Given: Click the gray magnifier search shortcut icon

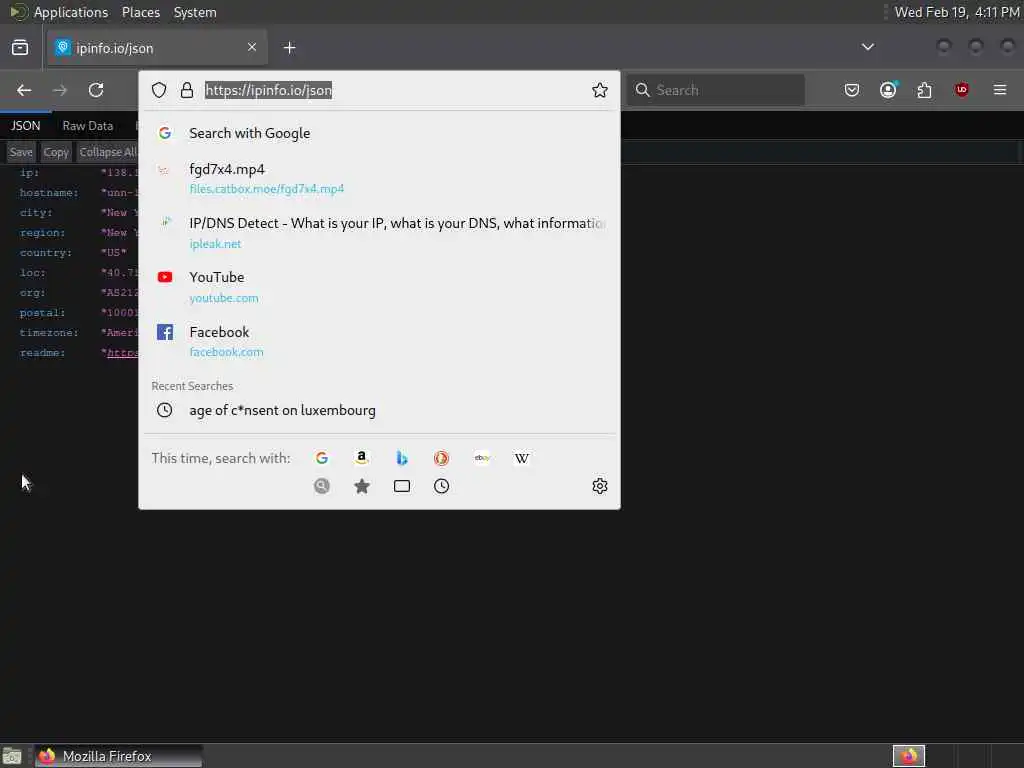Looking at the screenshot, I should pyautogui.click(x=321, y=486).
